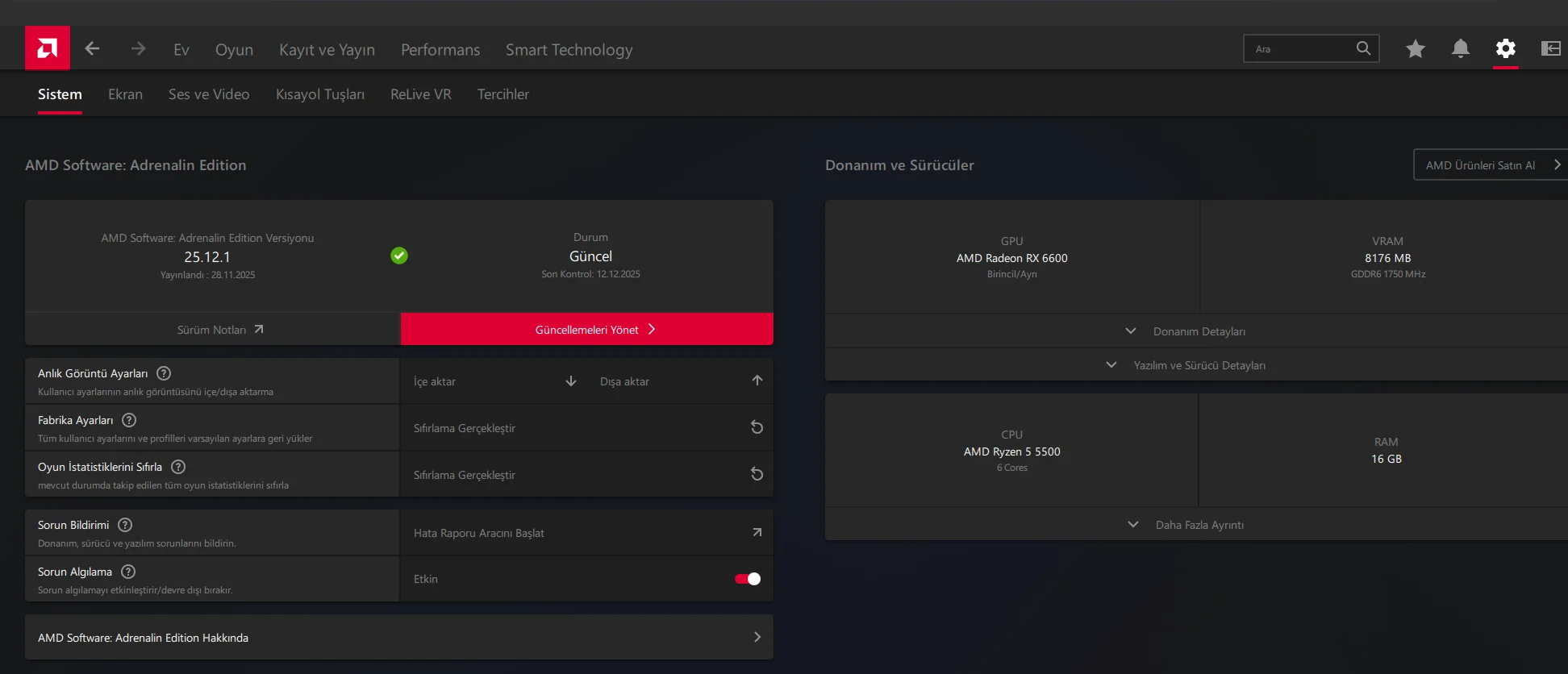The width and height of the screenshot is (1568, 674).
Task: Expand Yazılım ve Sürücü Detayları section
Action: click(x=1196, y=365)
